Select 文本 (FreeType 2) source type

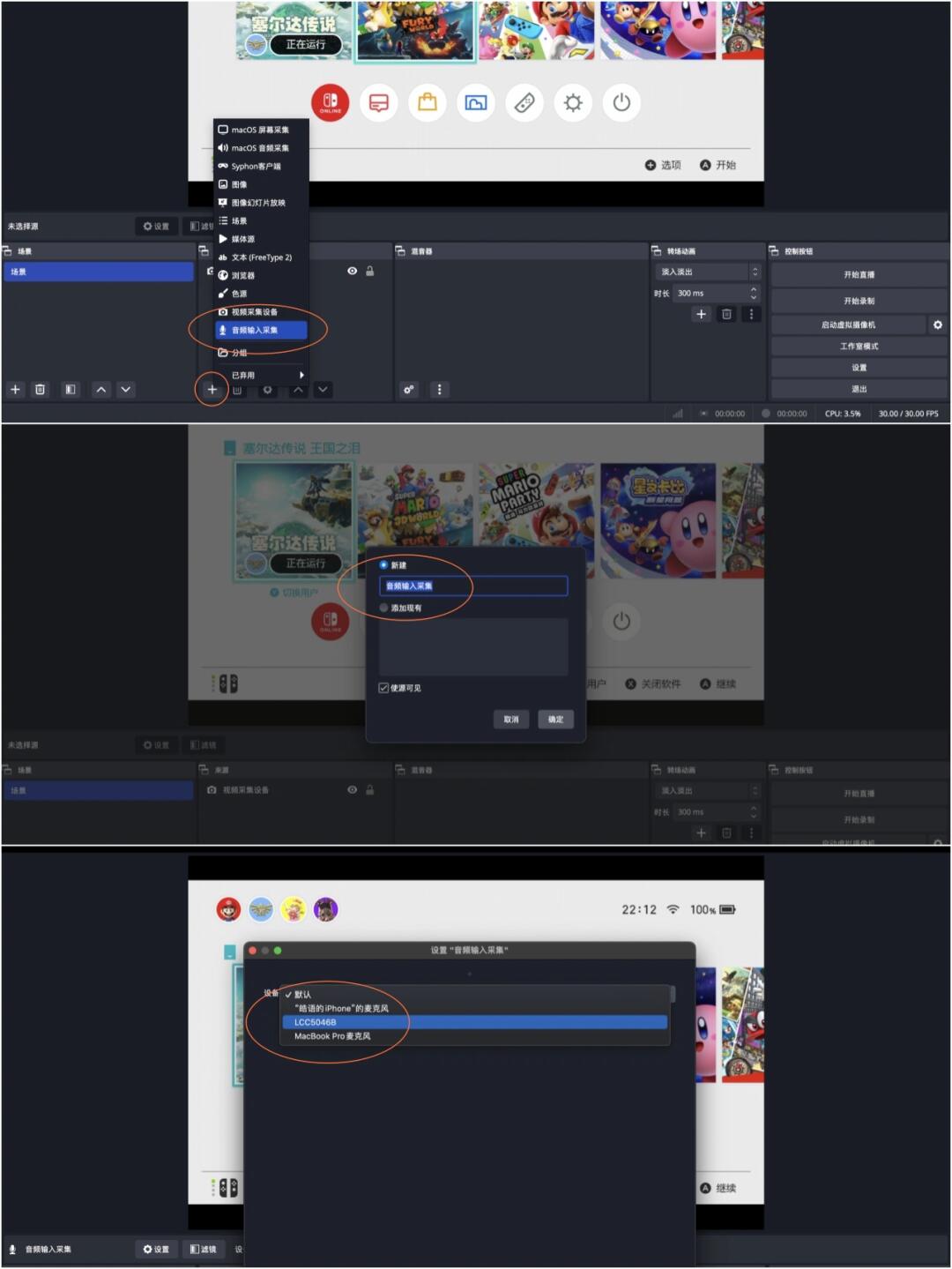pyautogui.click(x=261, y=258)
